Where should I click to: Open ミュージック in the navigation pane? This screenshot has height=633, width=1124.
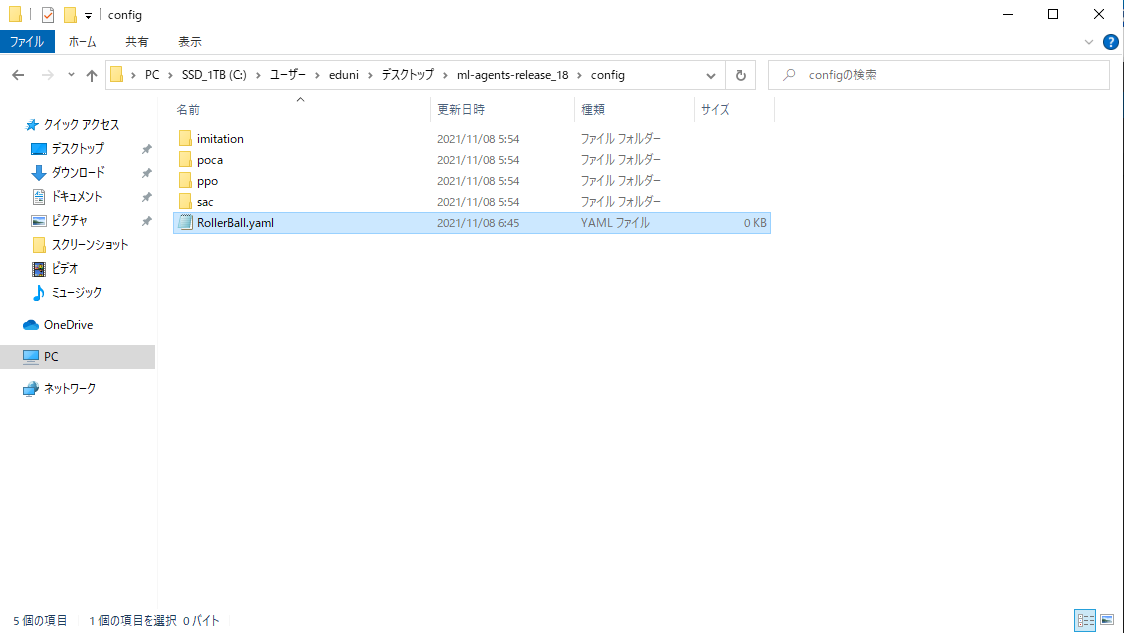point(76,292)
